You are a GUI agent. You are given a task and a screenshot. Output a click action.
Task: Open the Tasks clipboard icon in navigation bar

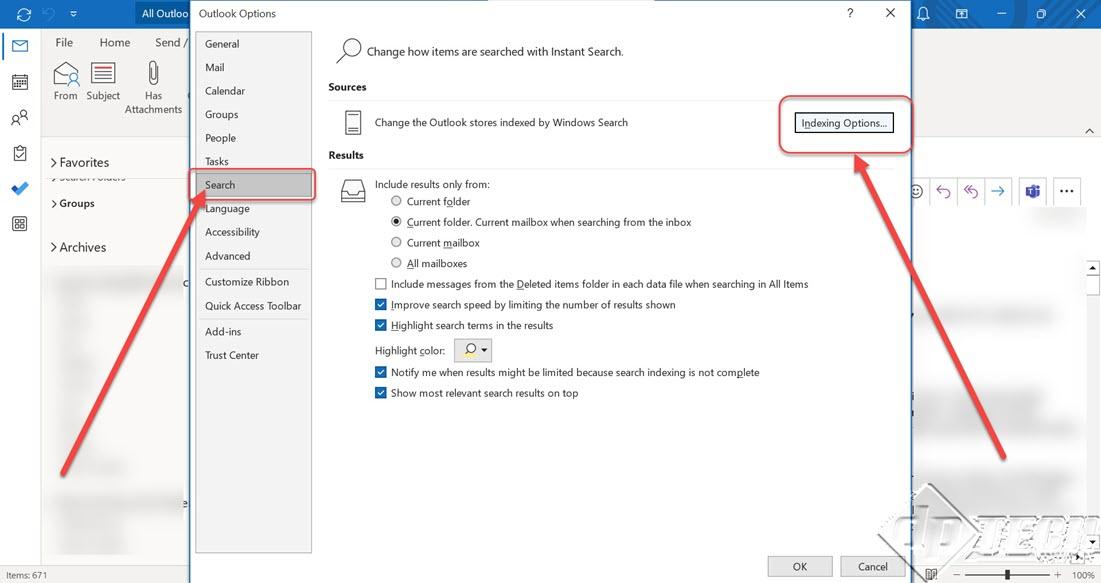(20, 153)
